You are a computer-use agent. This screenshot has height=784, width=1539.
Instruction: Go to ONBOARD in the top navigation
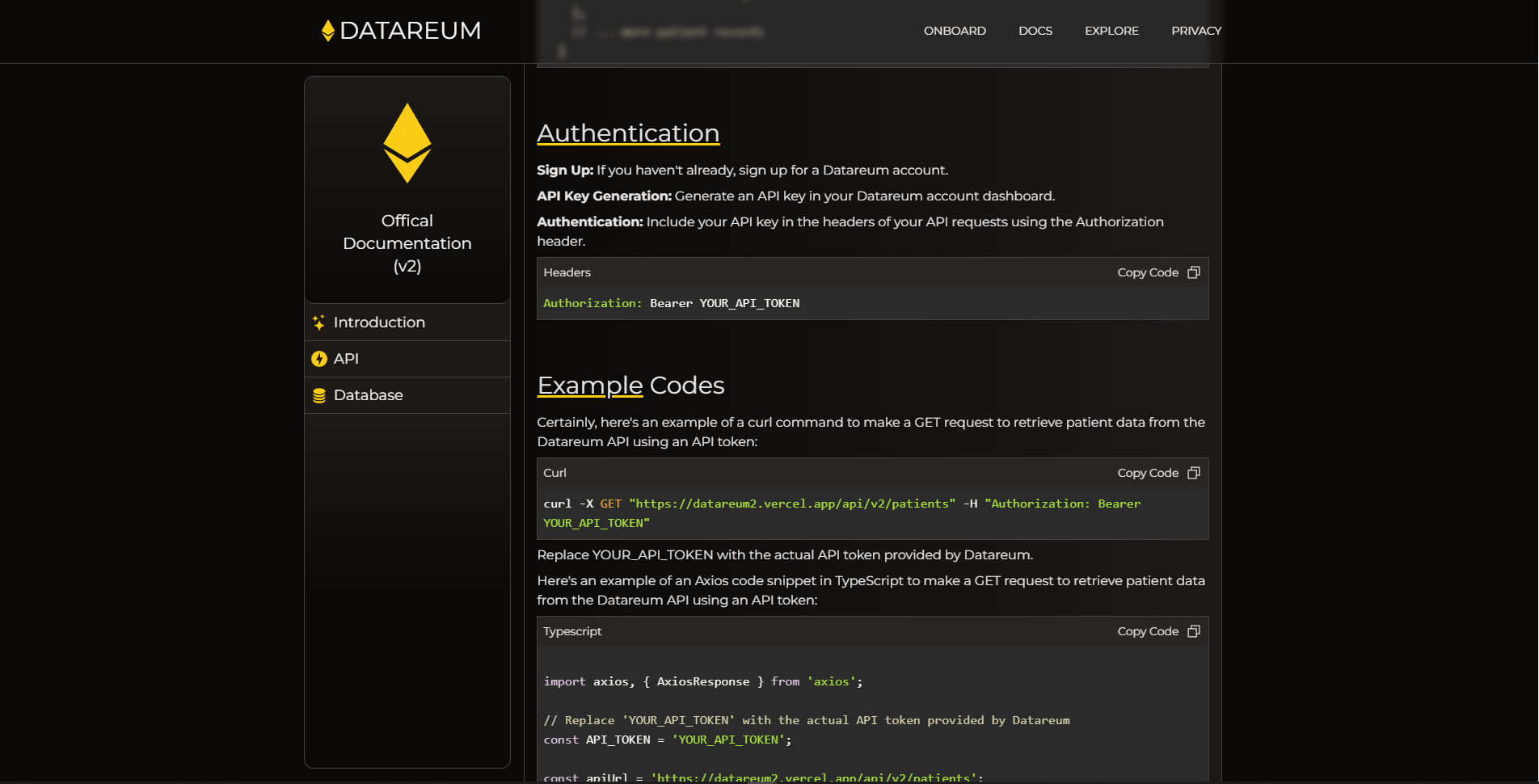coord(955,31)
